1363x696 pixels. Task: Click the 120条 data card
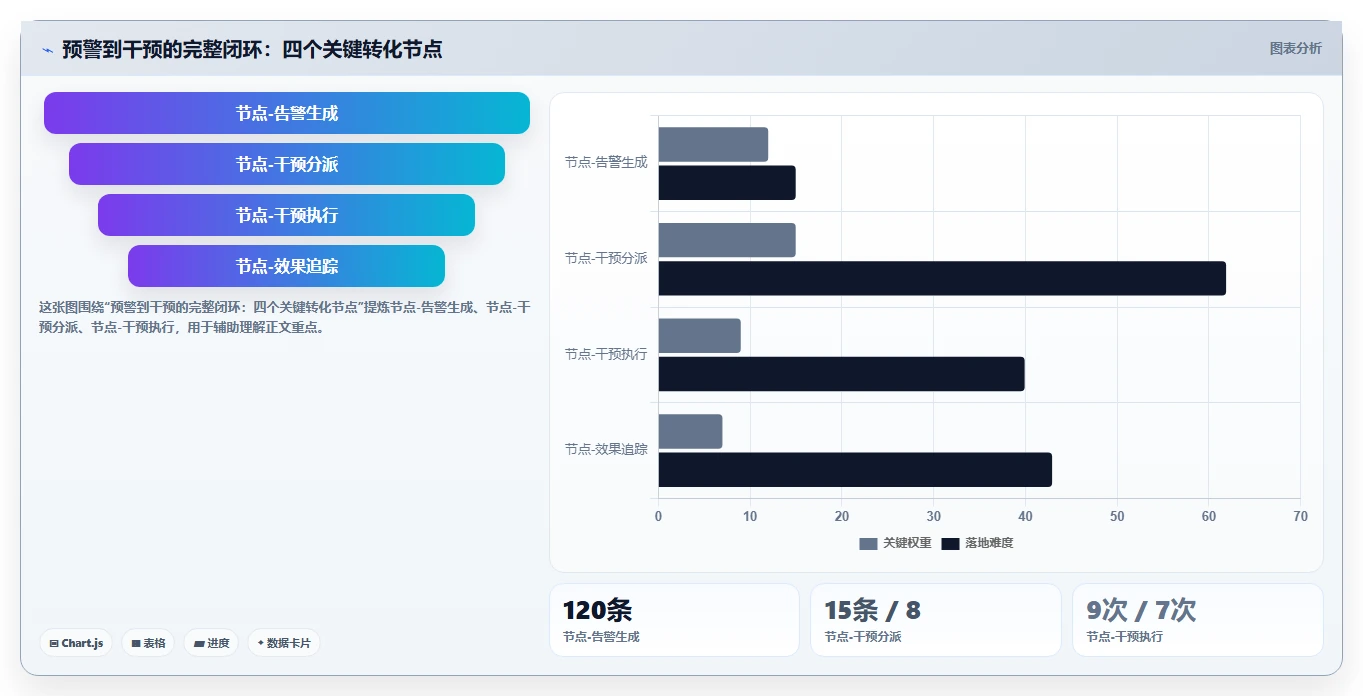(x=674, y=620)
